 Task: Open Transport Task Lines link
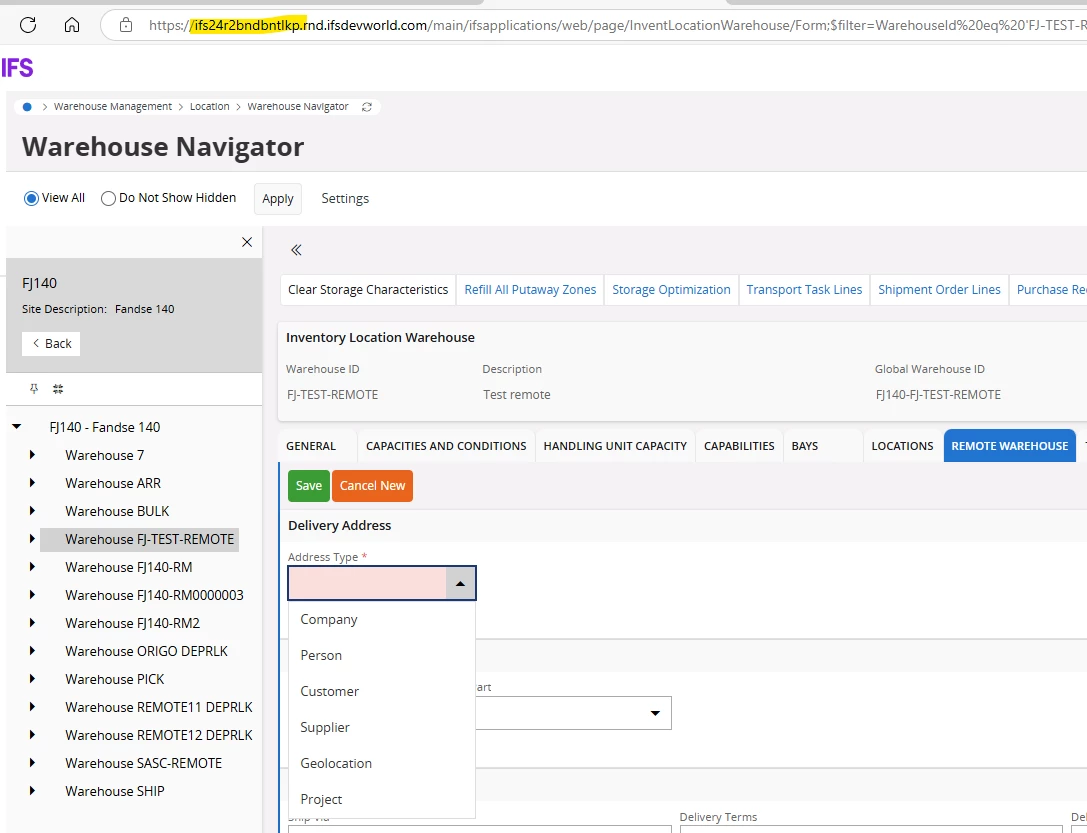tap(804, 290)
